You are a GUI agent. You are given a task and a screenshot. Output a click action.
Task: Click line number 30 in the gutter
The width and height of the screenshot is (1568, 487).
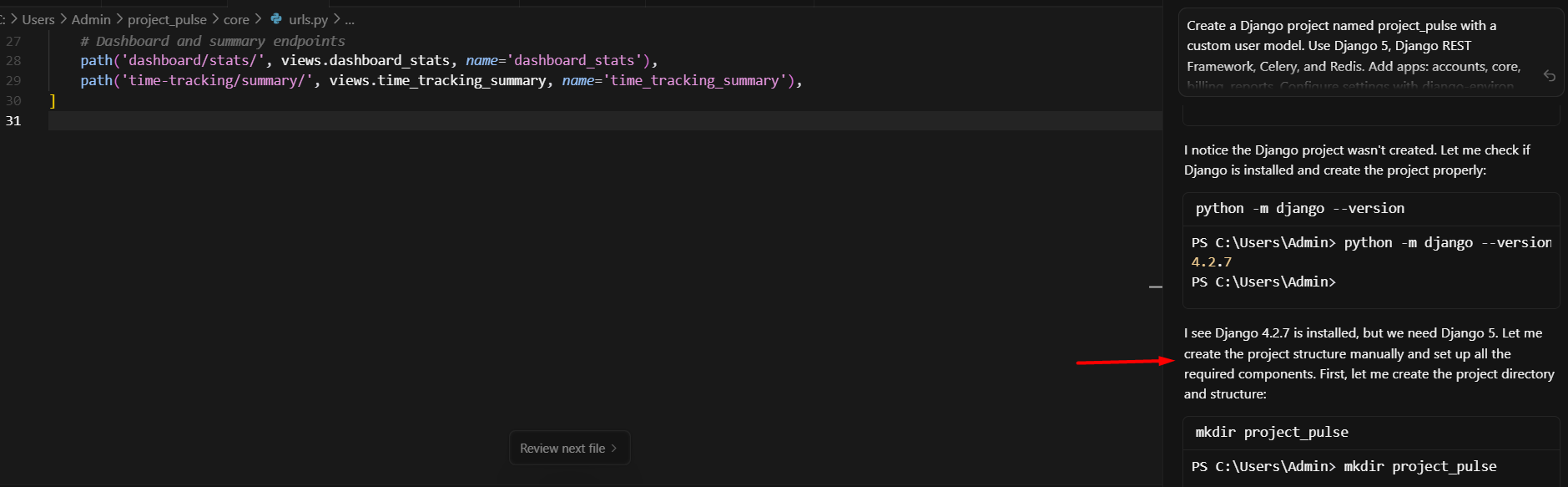pyautogui.click(x=13, y=101)
